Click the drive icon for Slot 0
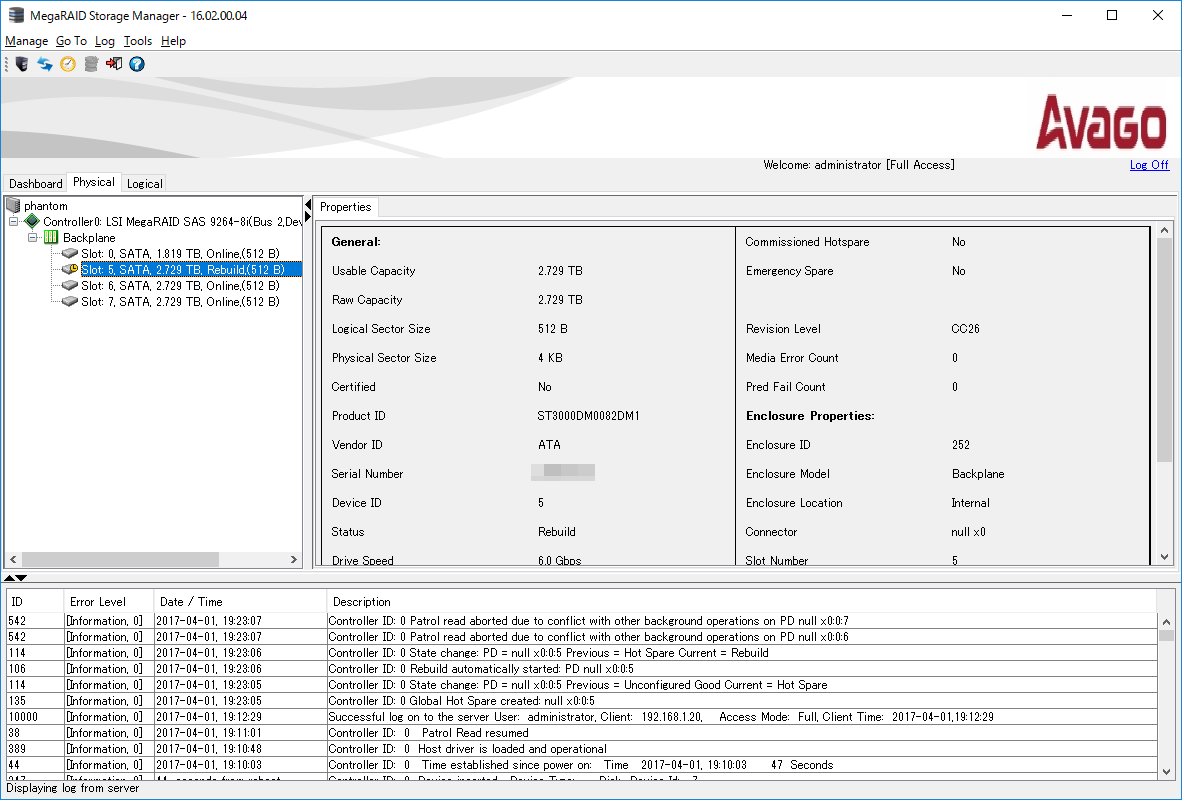 (70, 253)
